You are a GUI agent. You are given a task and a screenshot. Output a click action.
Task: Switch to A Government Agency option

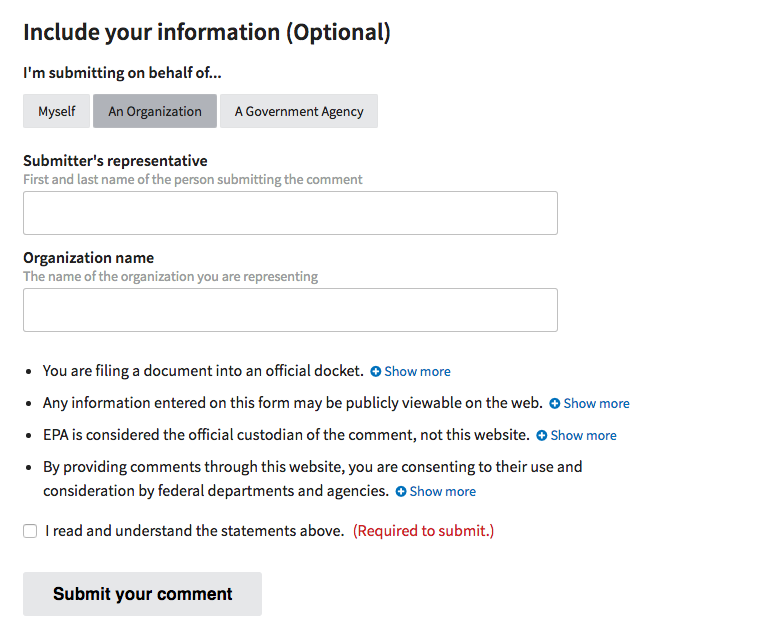[299, 111]
